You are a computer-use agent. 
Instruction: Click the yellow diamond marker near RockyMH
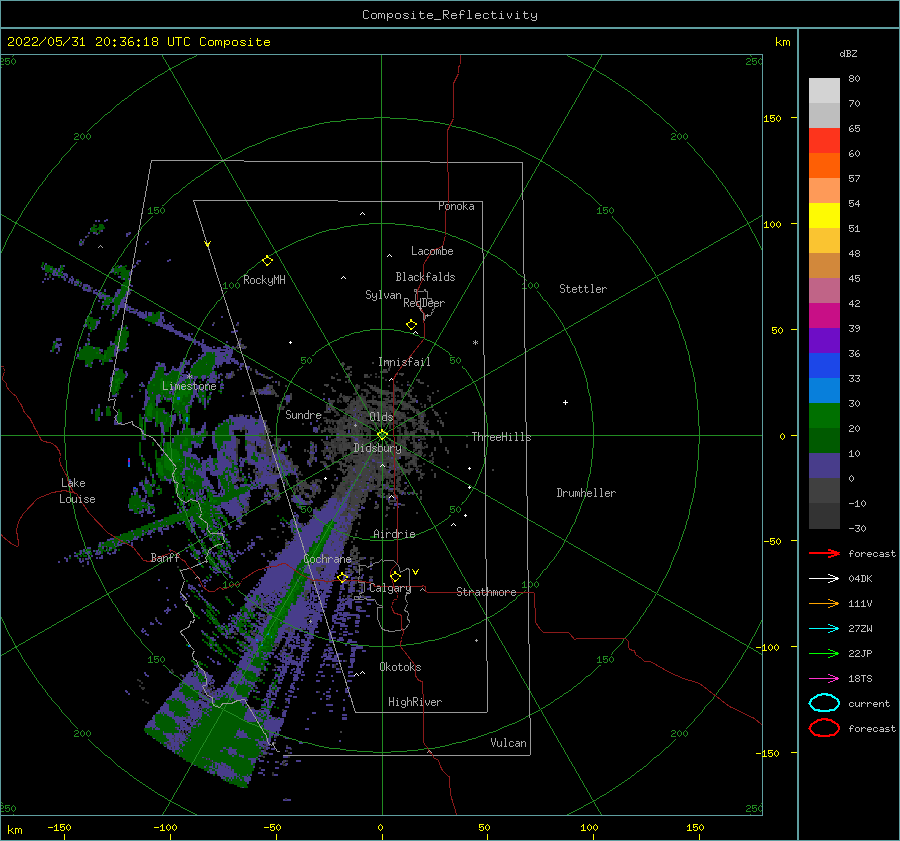click(267, 261)
